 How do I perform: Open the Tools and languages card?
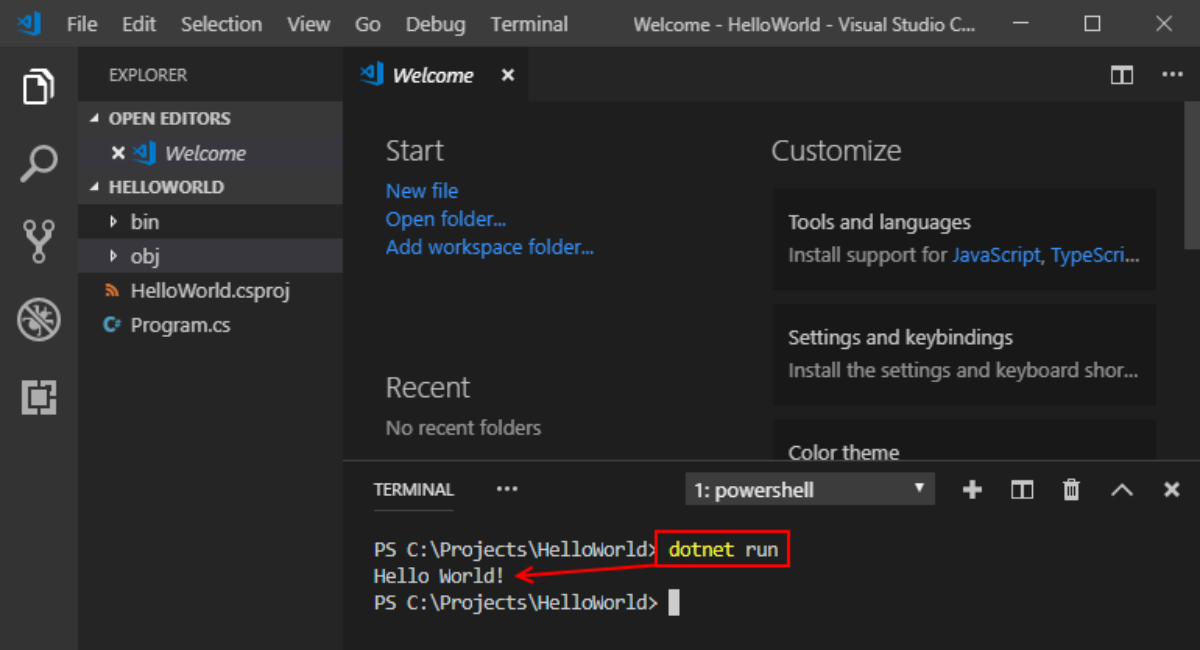coord(964,239)
